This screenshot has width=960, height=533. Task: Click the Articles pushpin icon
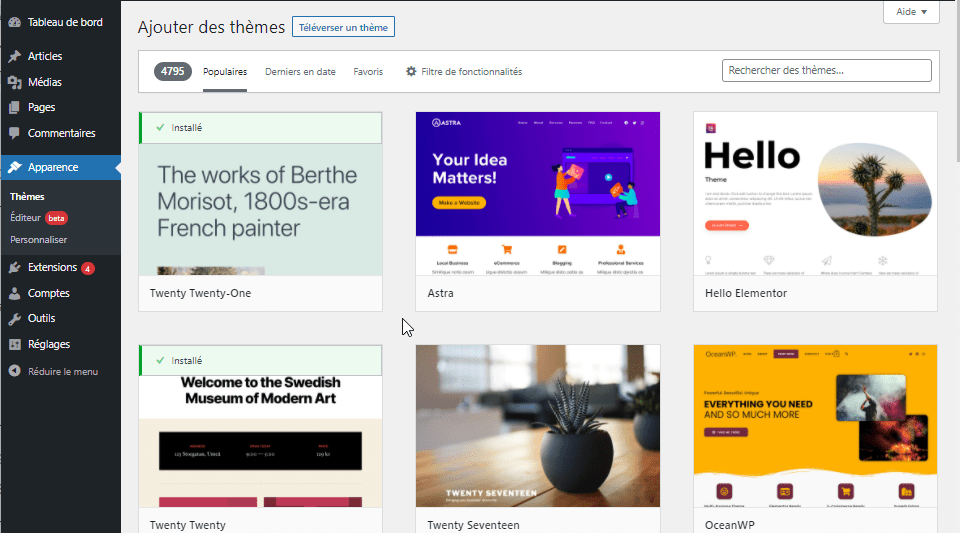(x=15, y=56)
